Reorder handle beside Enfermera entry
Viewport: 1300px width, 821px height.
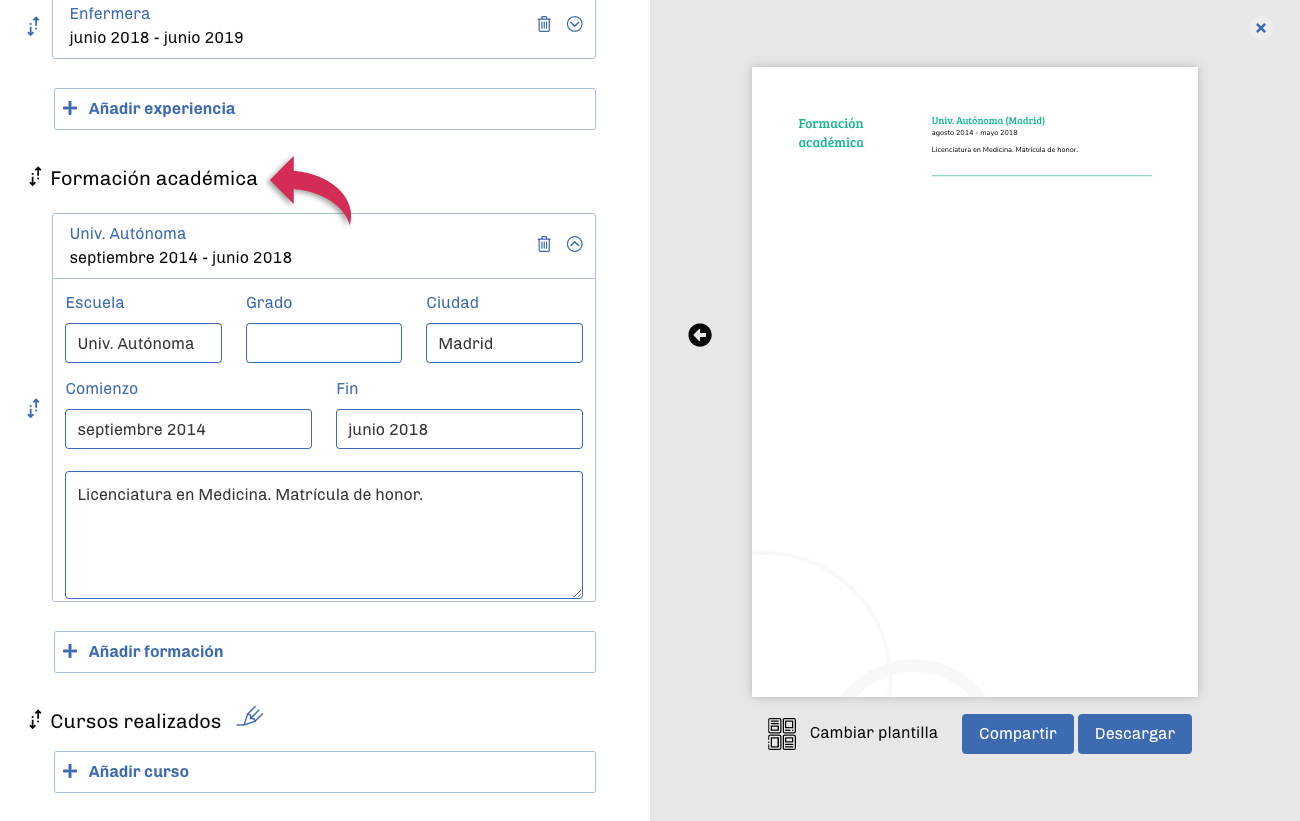pyautogui.click(x=33, y=27)
